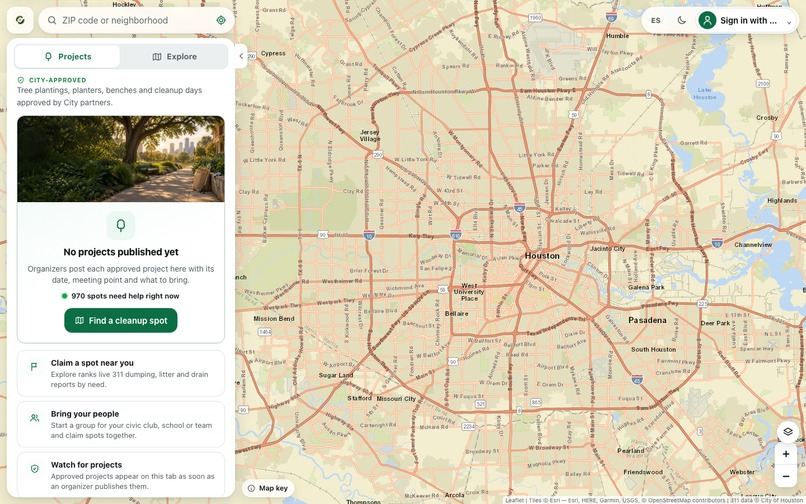806x504 pixels.
Task: Focus the ZIP code or neighborhood search field
Action: click(x=136, y=20)
